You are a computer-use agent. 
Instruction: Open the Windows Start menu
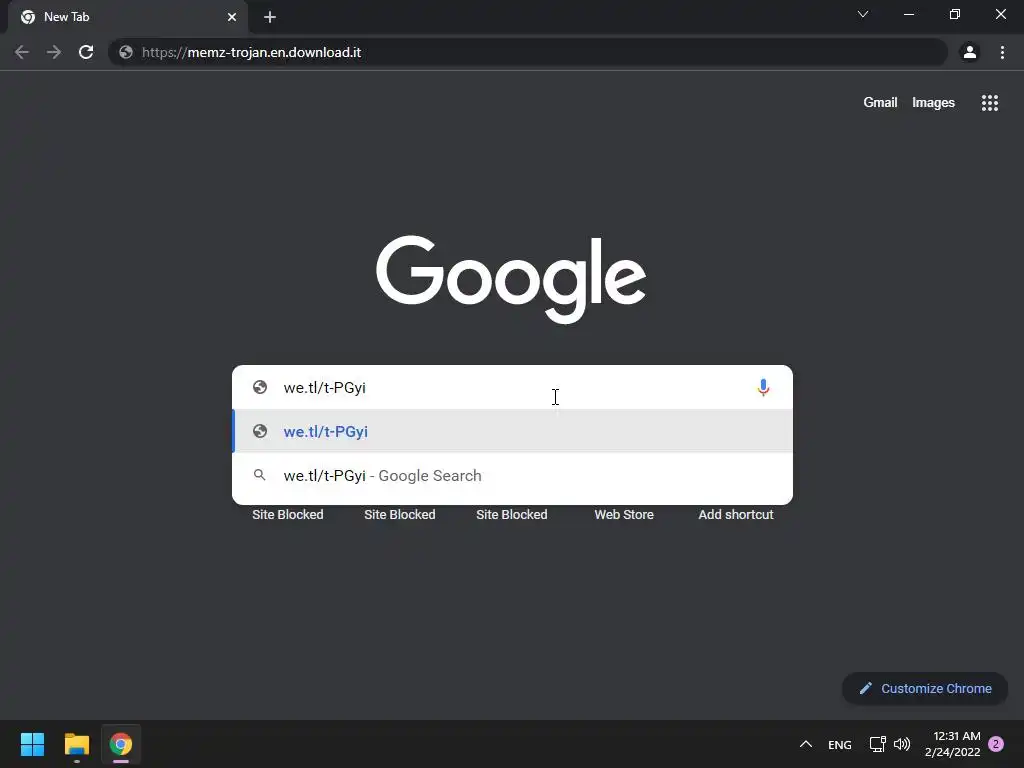pyautogui.click(x=32, y=744)
